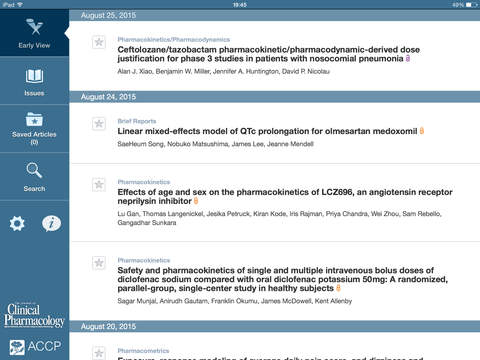The height and width of the screenshot is (360, 480).
Task: Open the Linear mixed-effects model article
Action: click(267, 131)
